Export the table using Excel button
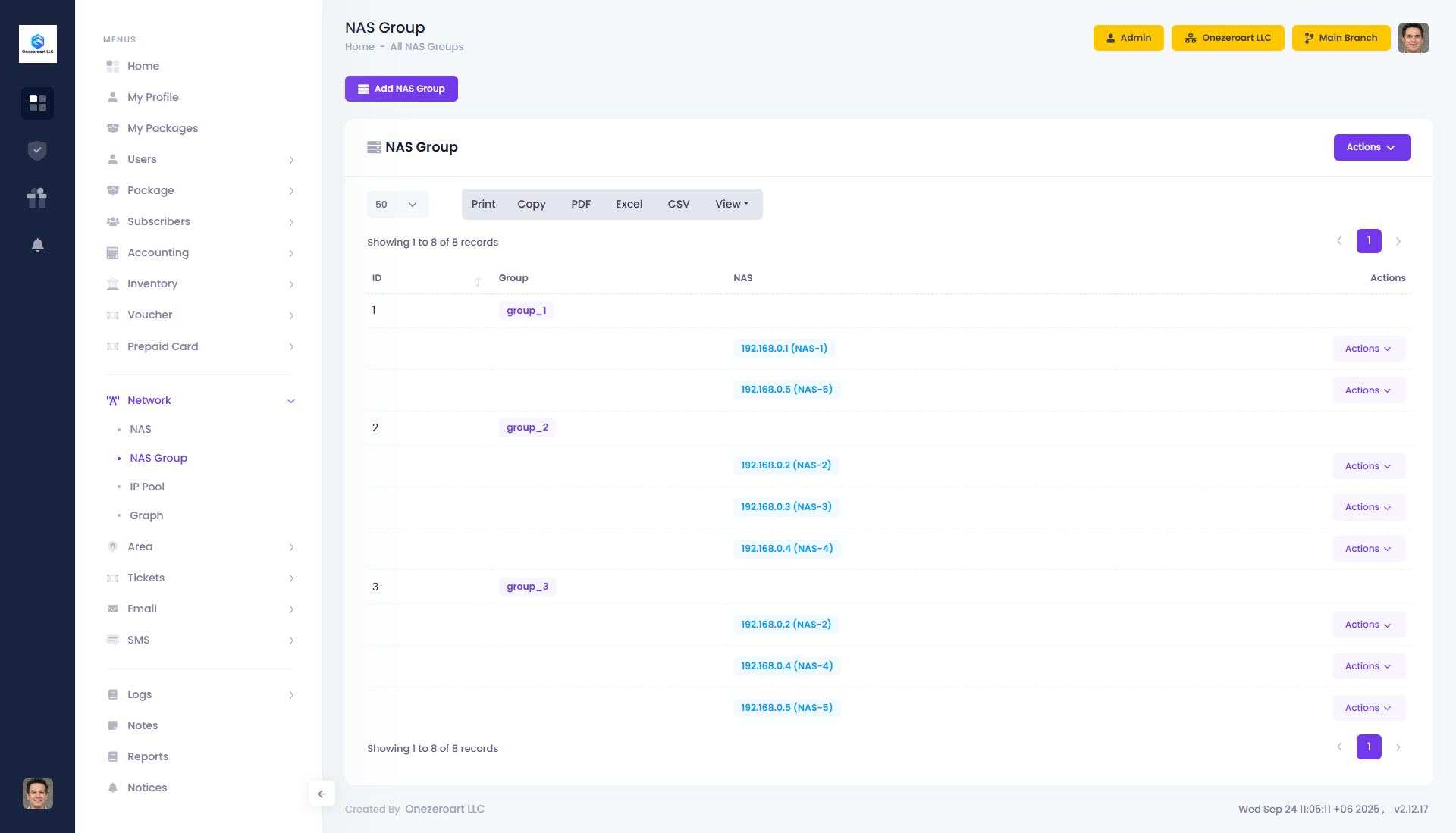The width and height of the screenshot is (1456, 833). tap(629, 205)
